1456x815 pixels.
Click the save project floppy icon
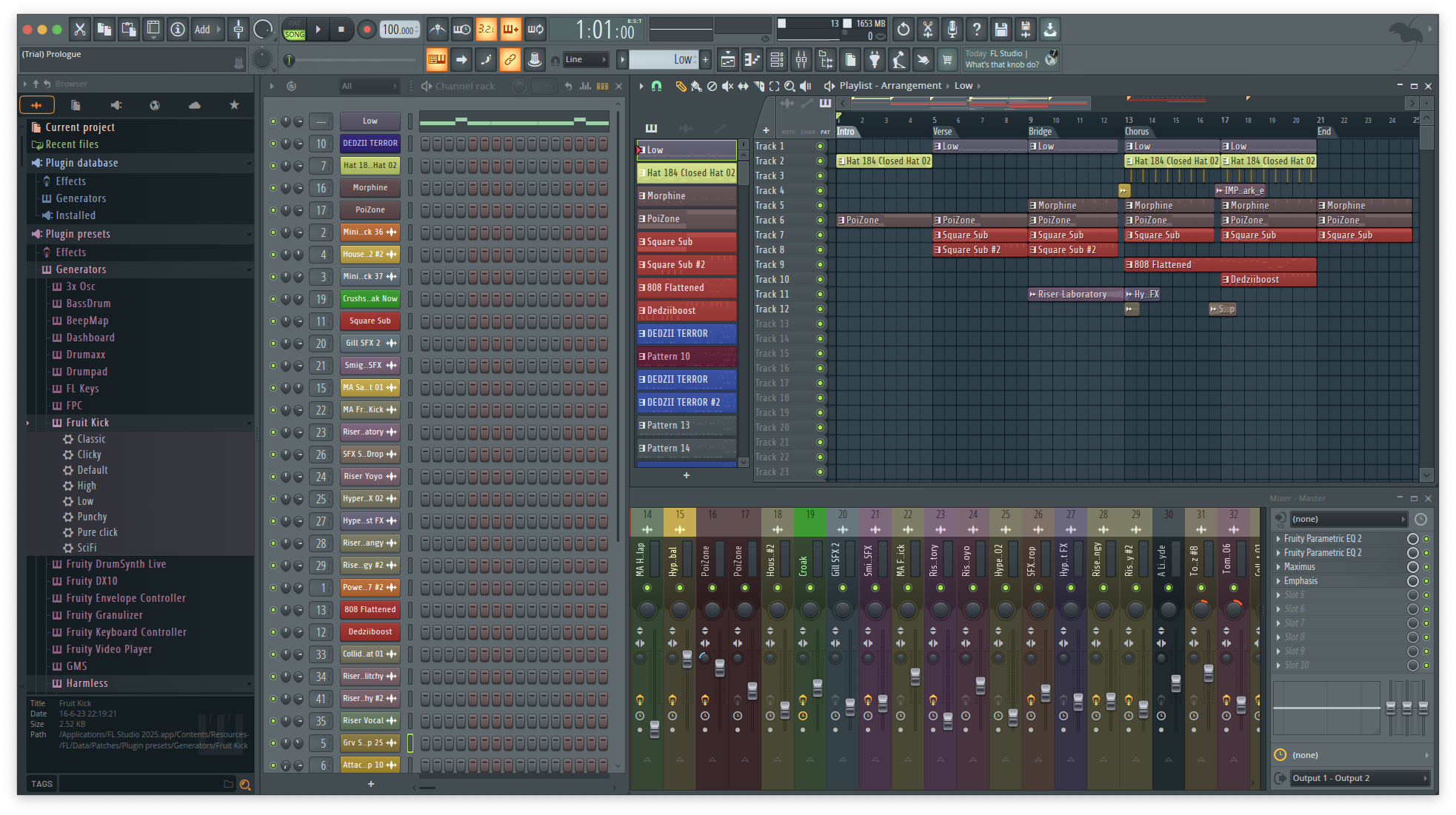pos(1001,30)
